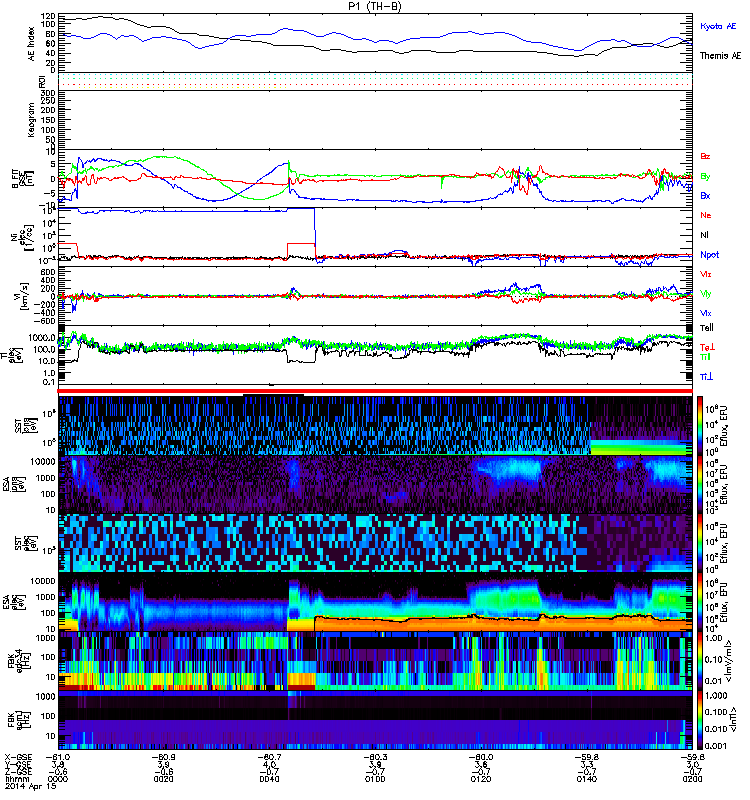The image size is (750, 800).
Task: Click the SST elec panel color bar
Action: coord(700,543)
